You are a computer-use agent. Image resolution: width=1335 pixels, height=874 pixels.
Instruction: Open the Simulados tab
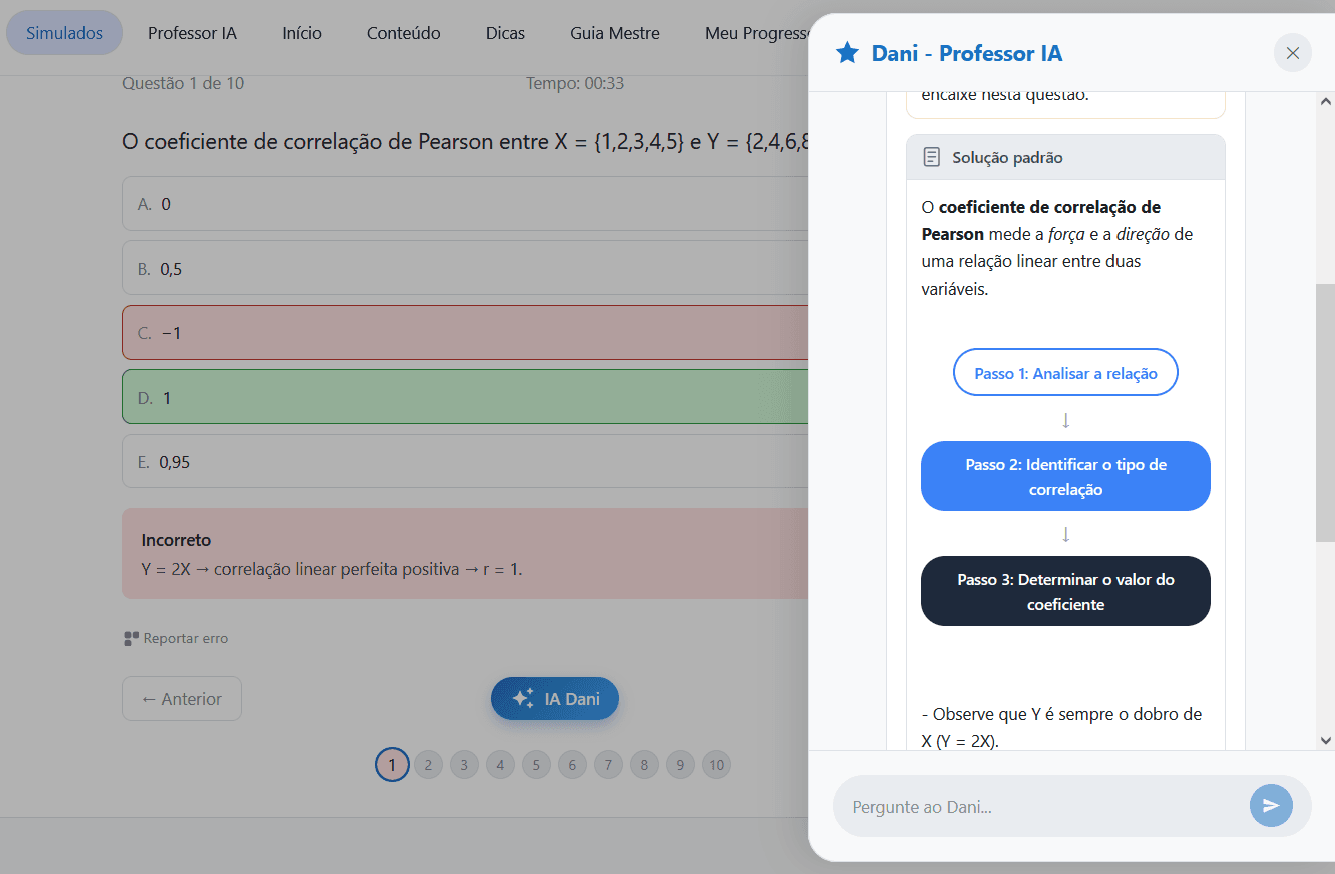tap(64, 33)
